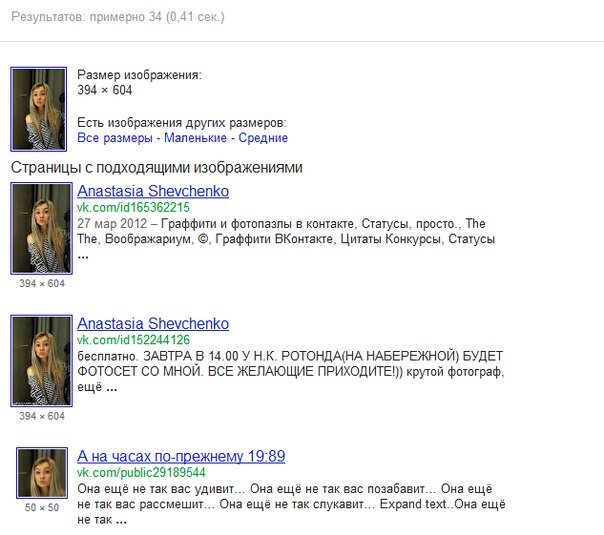The height and width of the screenshot is (535, 604).
Task: Click the '27 мар 2012' snippet date
Action: tap(112, 223)
